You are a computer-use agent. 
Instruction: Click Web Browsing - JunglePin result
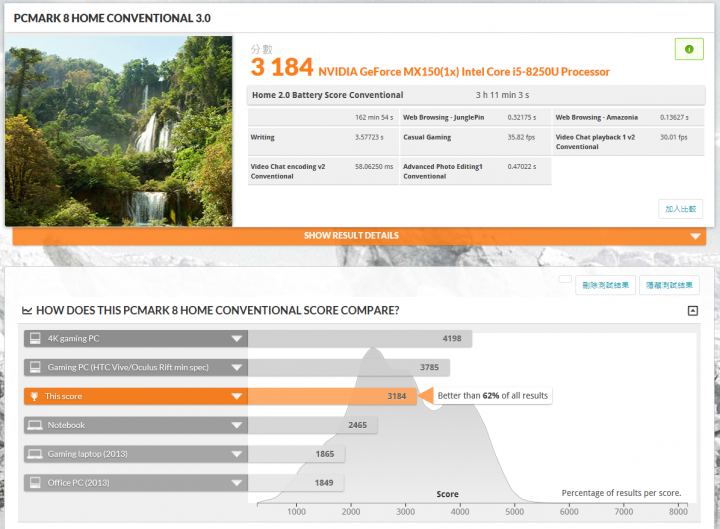(475, 118)
